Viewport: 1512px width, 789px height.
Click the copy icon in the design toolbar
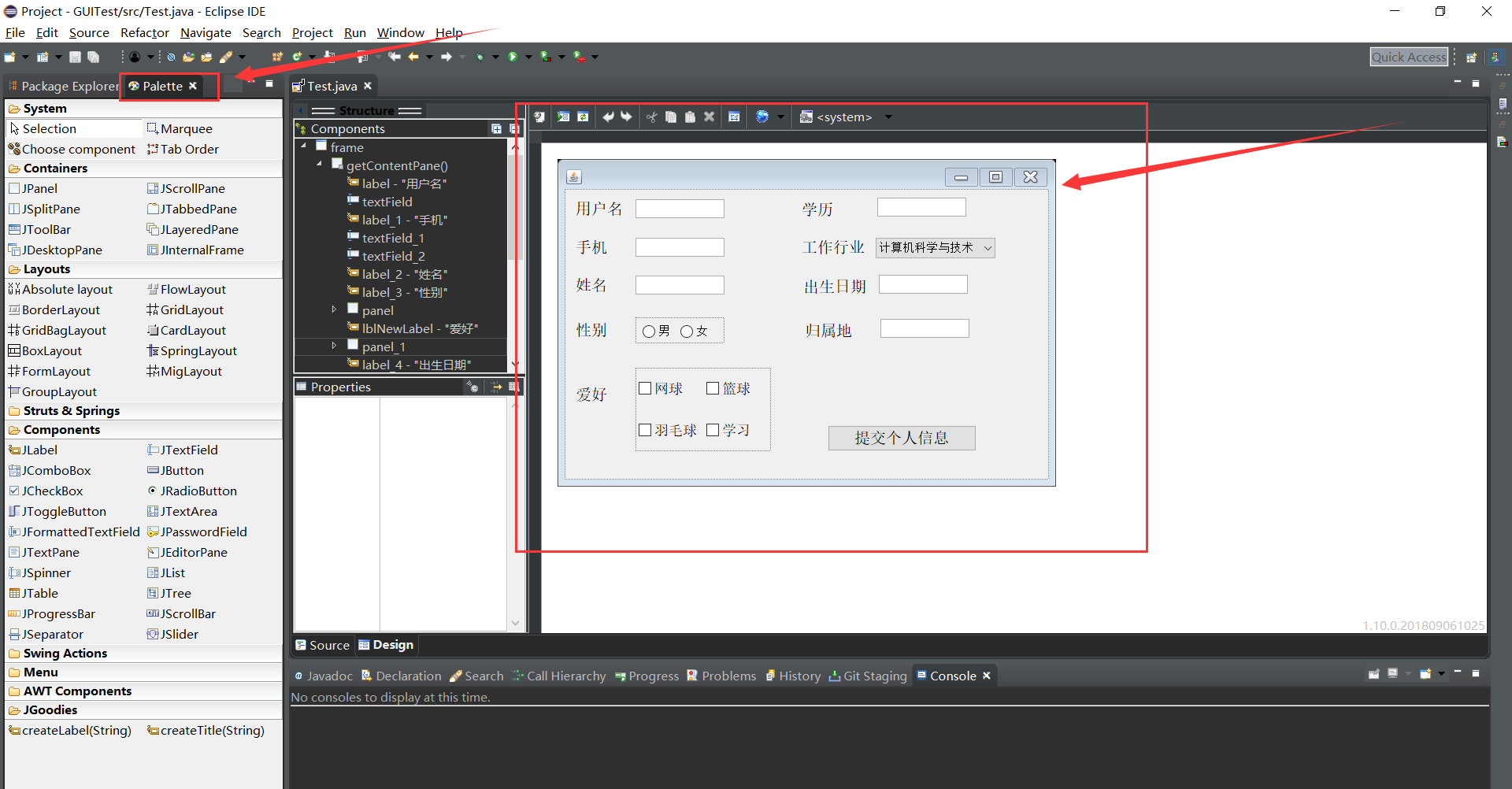tap(671, 117)
